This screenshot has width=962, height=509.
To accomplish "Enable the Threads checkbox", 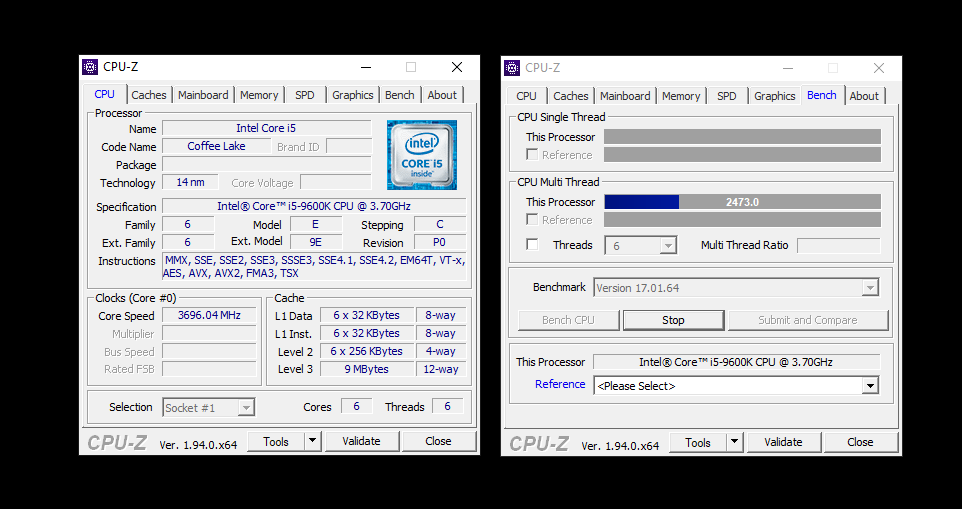I will (532, 245).
